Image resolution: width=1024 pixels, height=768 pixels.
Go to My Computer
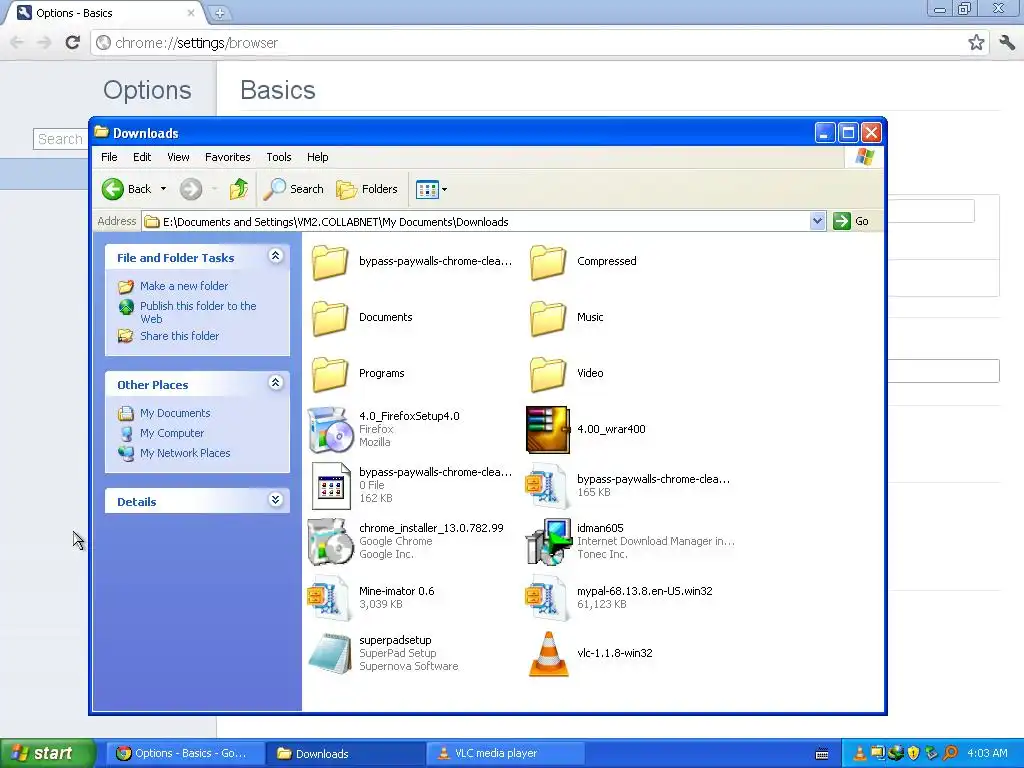click(x=172, y=433)
